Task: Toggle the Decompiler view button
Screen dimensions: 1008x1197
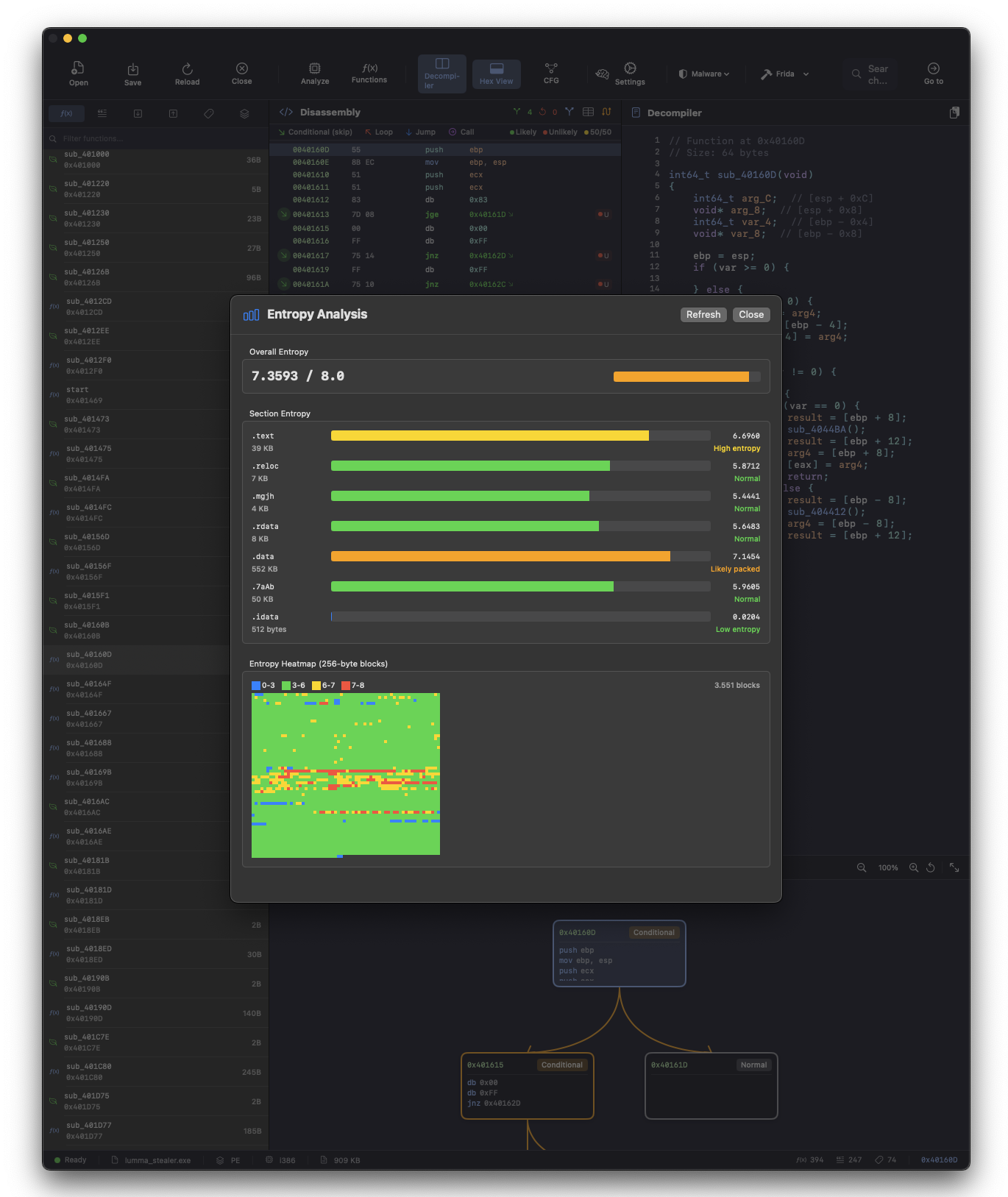Action: [442, 74]
